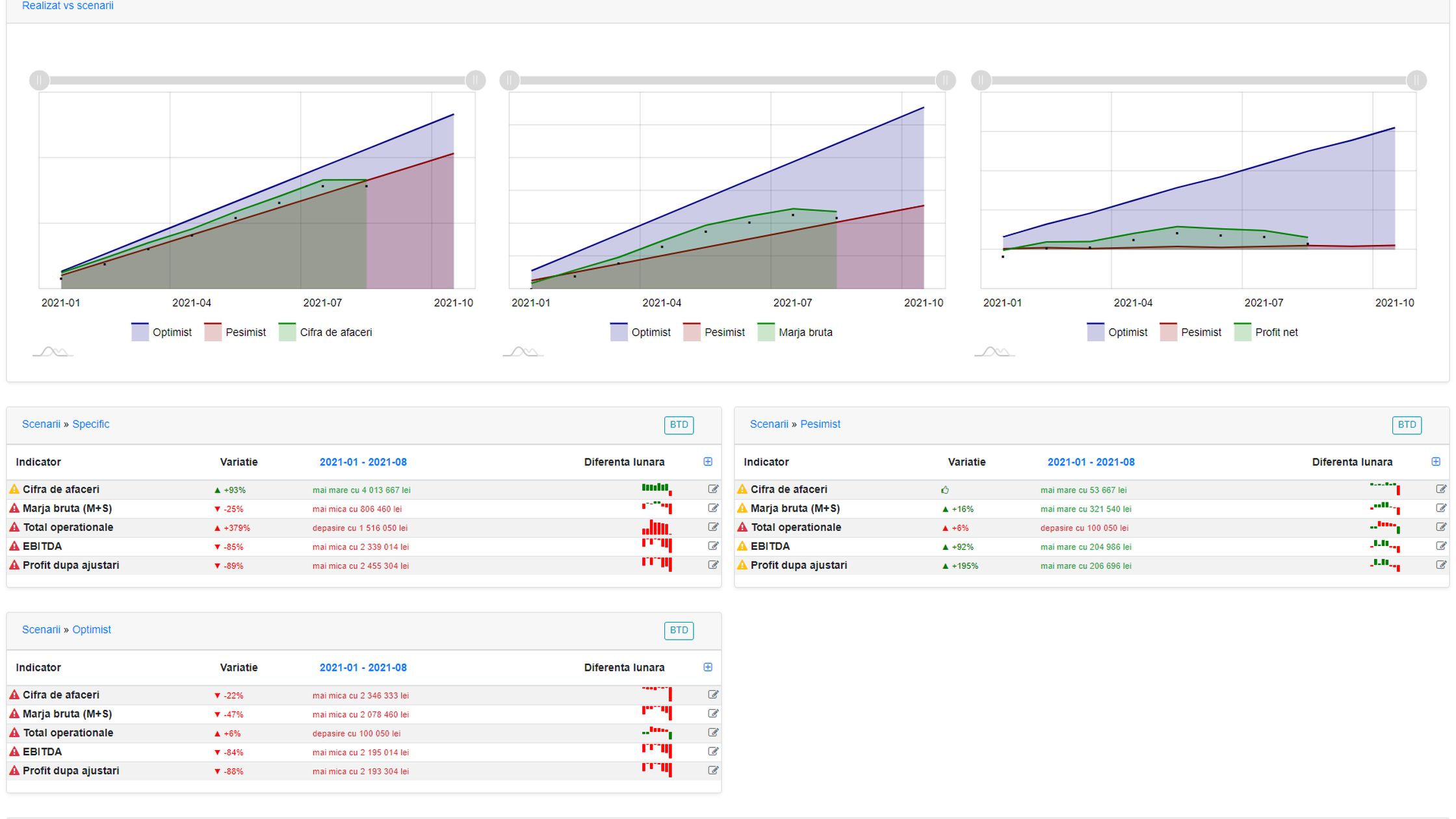Click period 2021-01 - 2021-08 in Optimist table

[x=363, y=668]
